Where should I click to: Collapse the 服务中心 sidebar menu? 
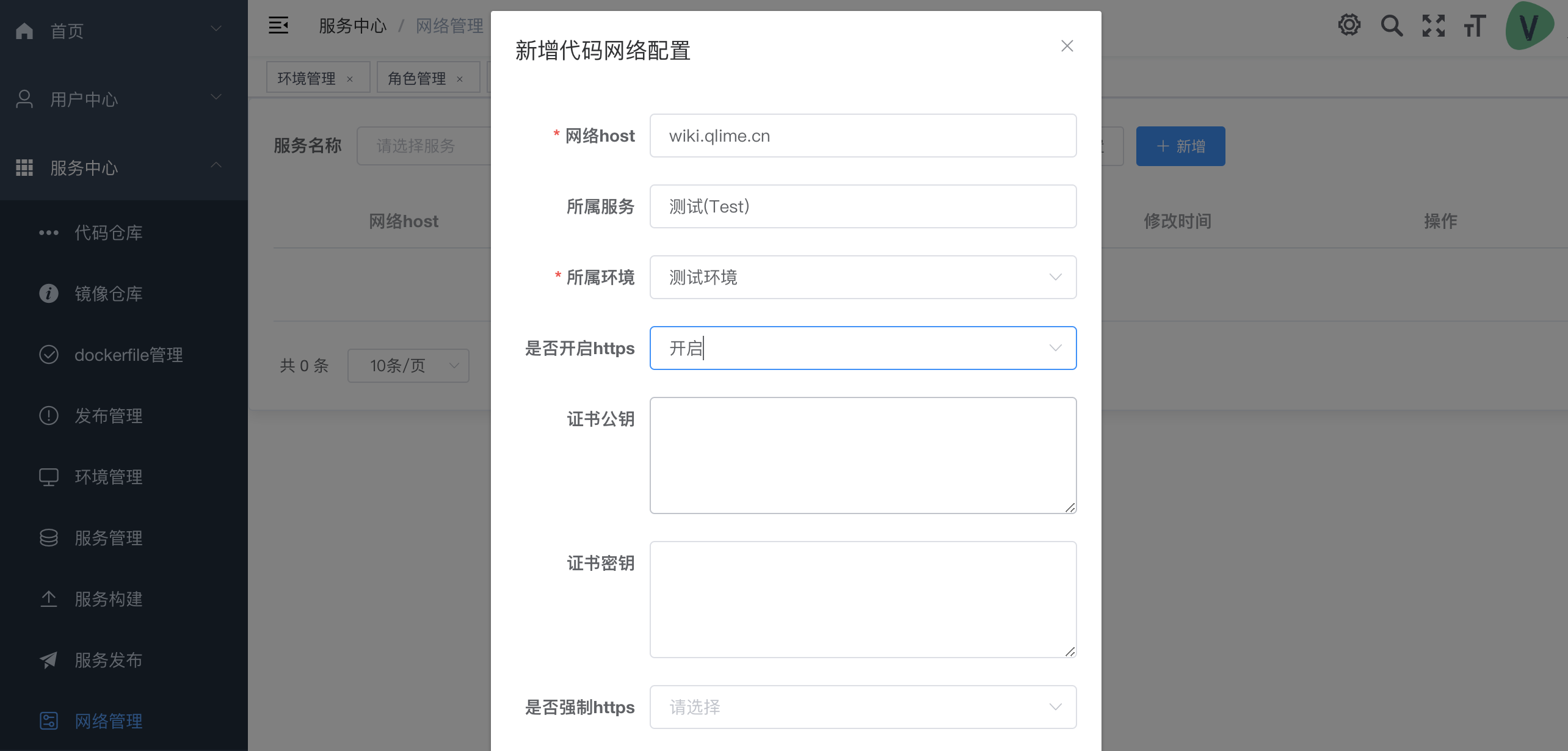pos(122,167)
